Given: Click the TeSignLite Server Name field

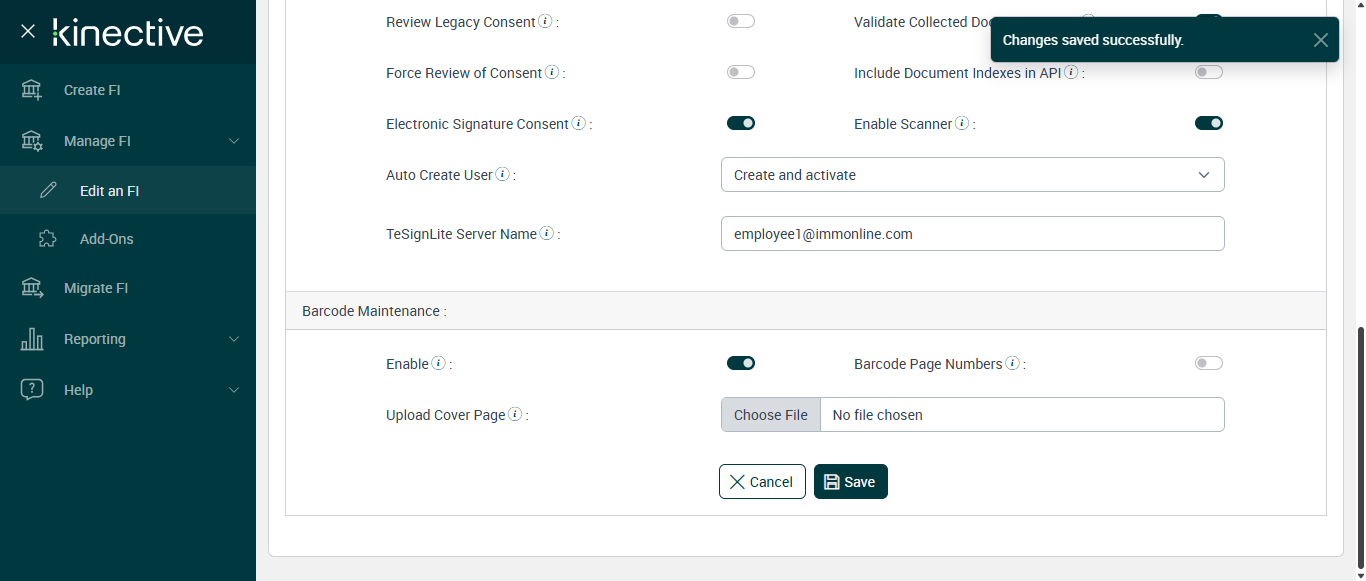Looking at the screenshot, I should pos(972,234).
